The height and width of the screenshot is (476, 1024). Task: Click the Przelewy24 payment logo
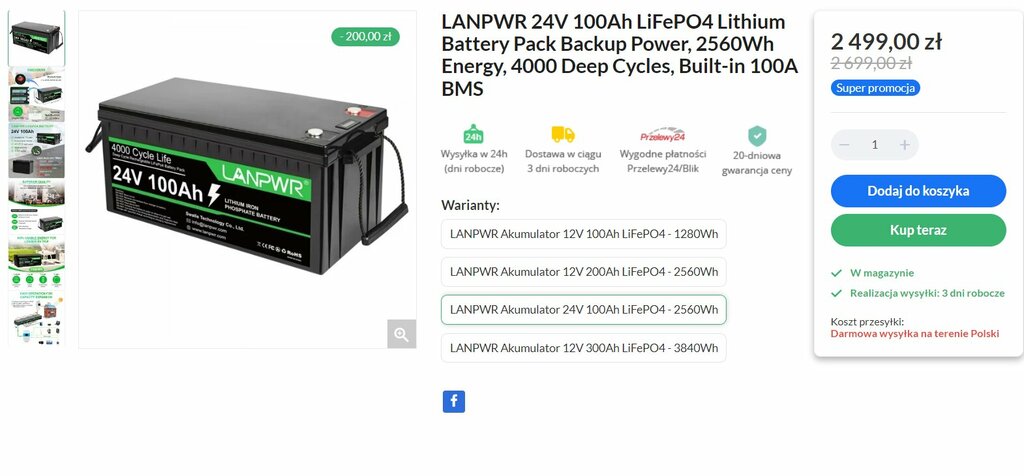(x=662, y=135)
